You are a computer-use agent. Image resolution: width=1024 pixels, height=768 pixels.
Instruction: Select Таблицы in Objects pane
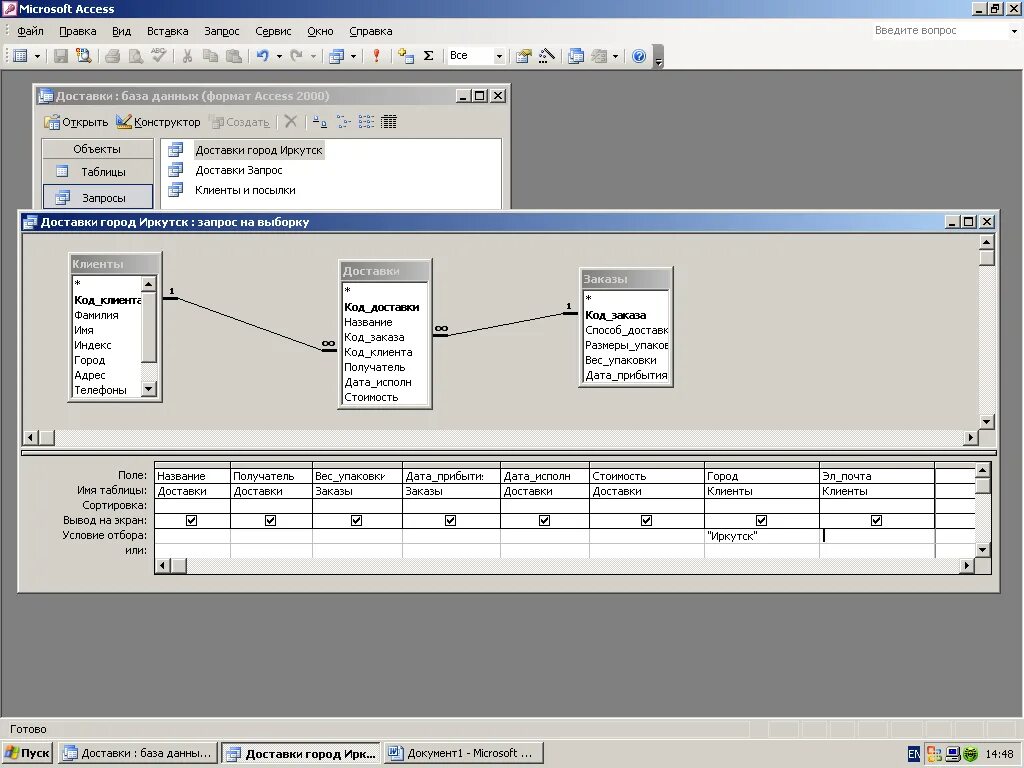point(98,172)
